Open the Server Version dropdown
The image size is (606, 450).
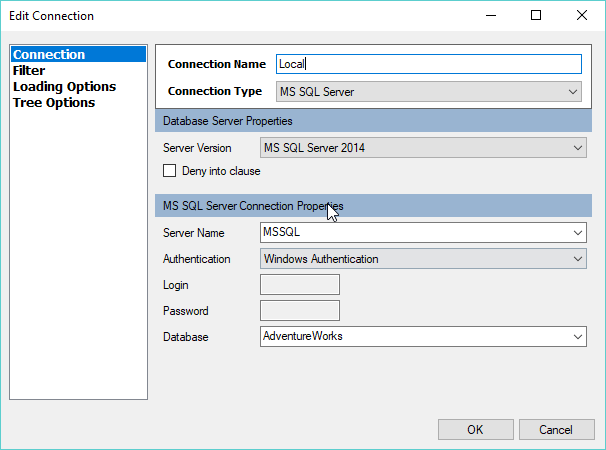(x=423, y=148)
